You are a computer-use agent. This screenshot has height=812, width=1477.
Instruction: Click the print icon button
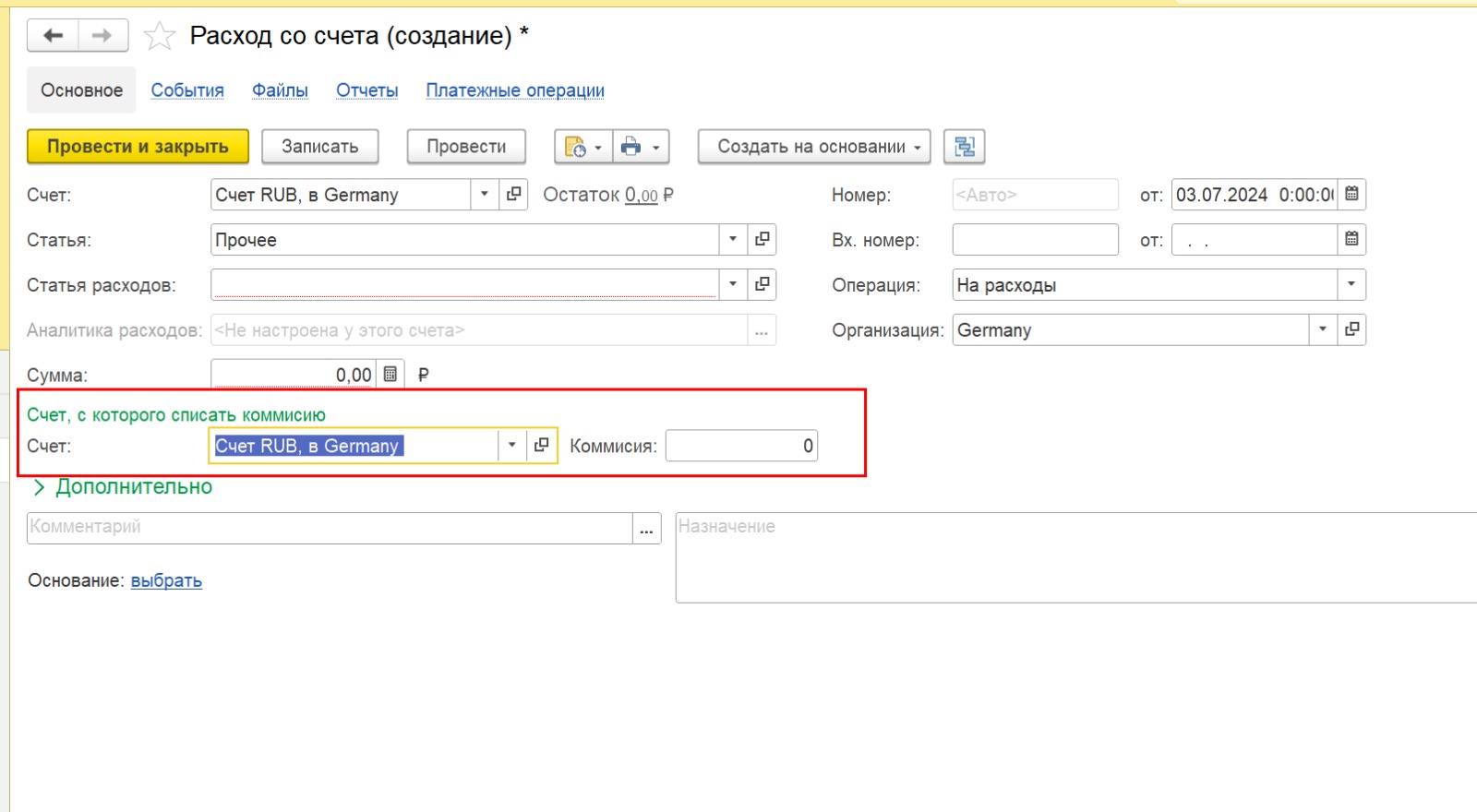[x=631, y=147]
